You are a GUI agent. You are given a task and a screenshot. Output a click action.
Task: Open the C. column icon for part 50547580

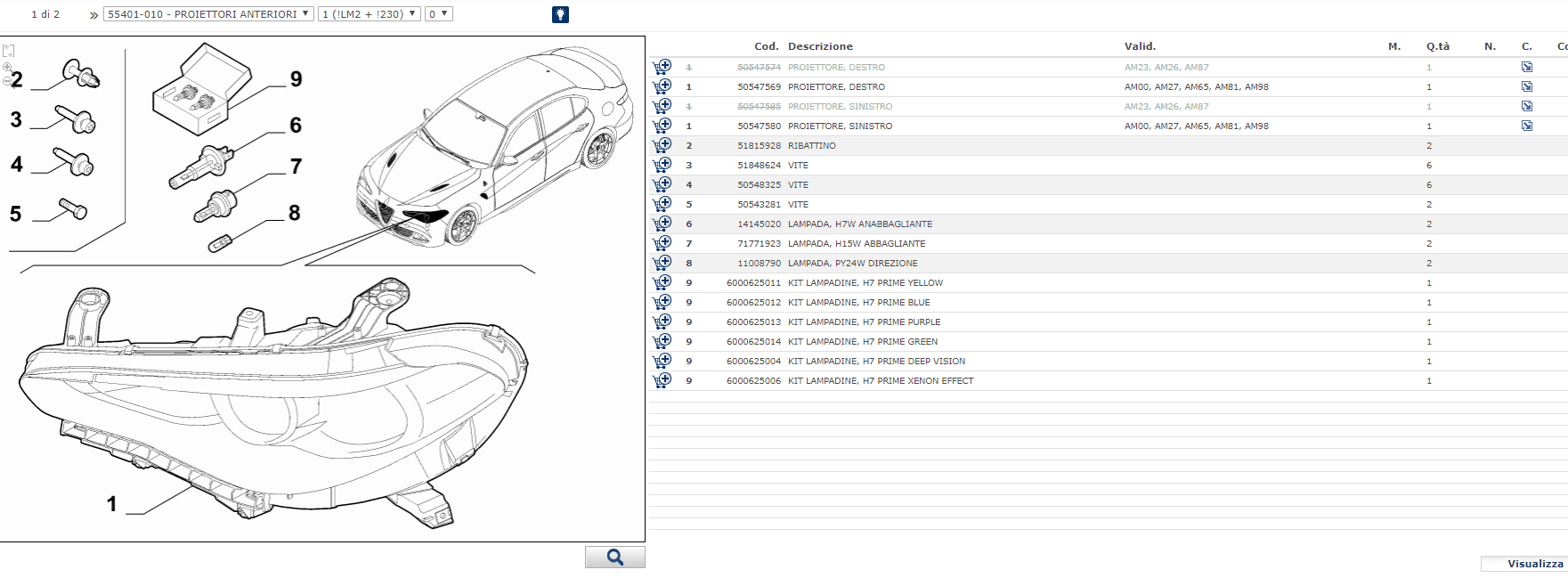point(1527,126)
